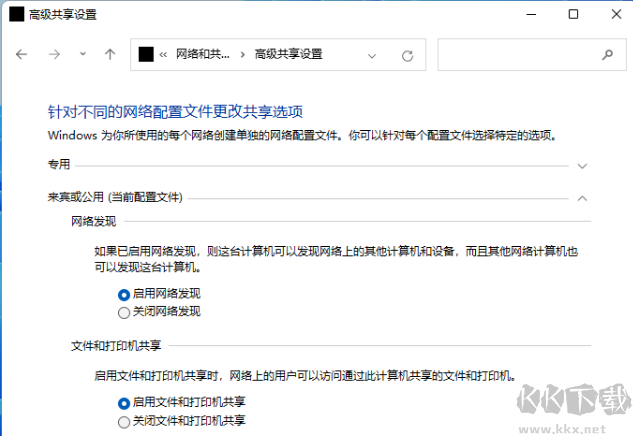Image resolution: width=633 pixels, height=436 pixels.
Task: Click the search magnifier icon
Action: point(607,54)
